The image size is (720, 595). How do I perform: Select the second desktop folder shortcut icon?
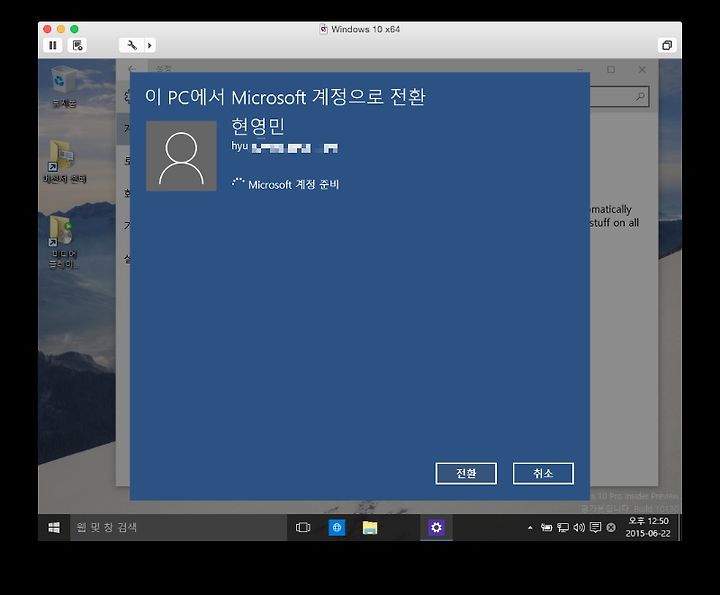(x=65, y=162)
